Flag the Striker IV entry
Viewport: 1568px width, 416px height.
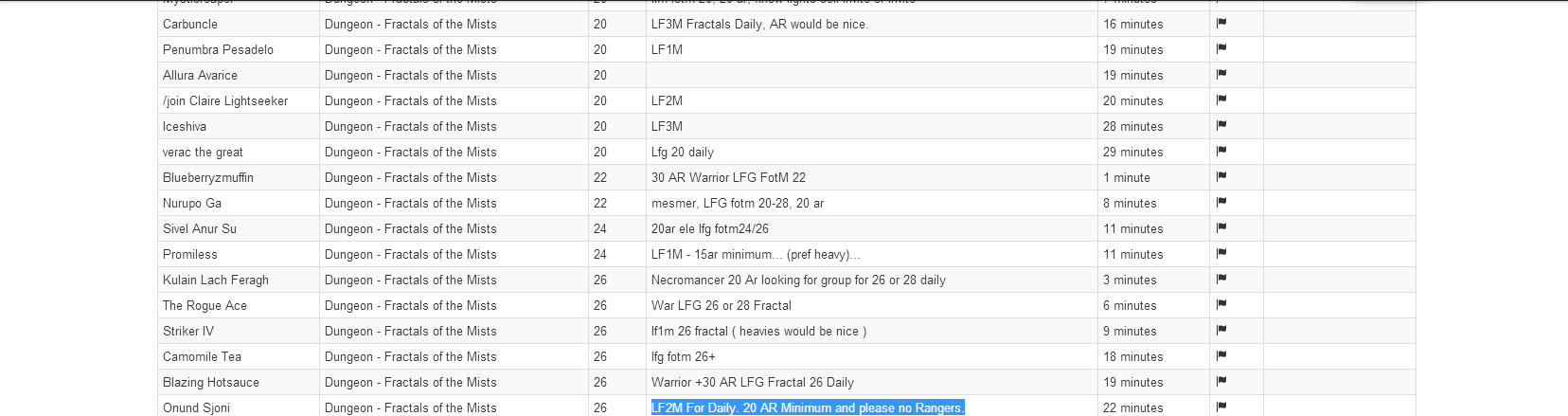click(x=1221, y=330)
